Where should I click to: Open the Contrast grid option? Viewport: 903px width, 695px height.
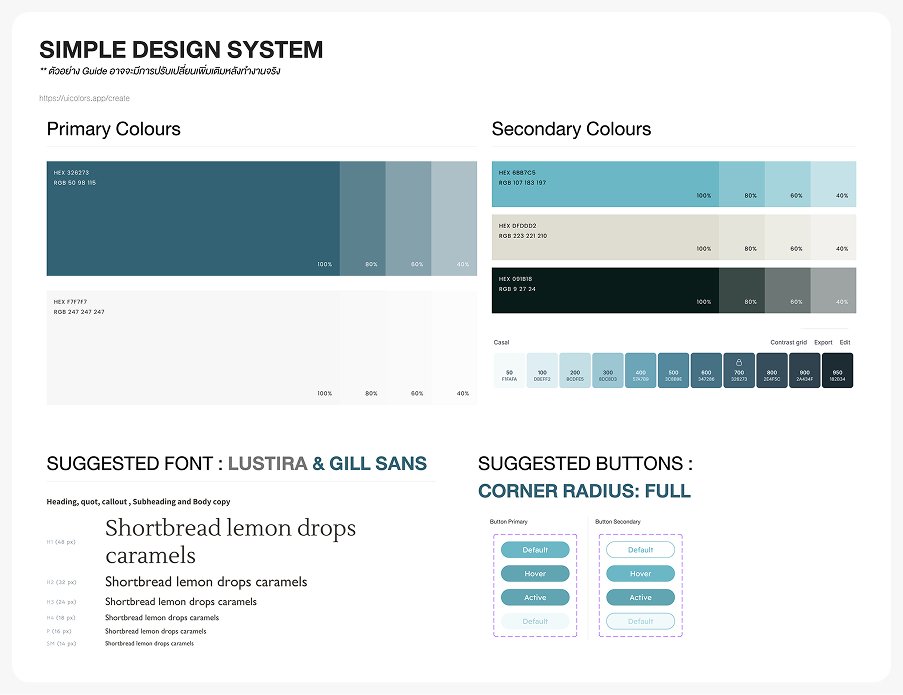[788, 342]
